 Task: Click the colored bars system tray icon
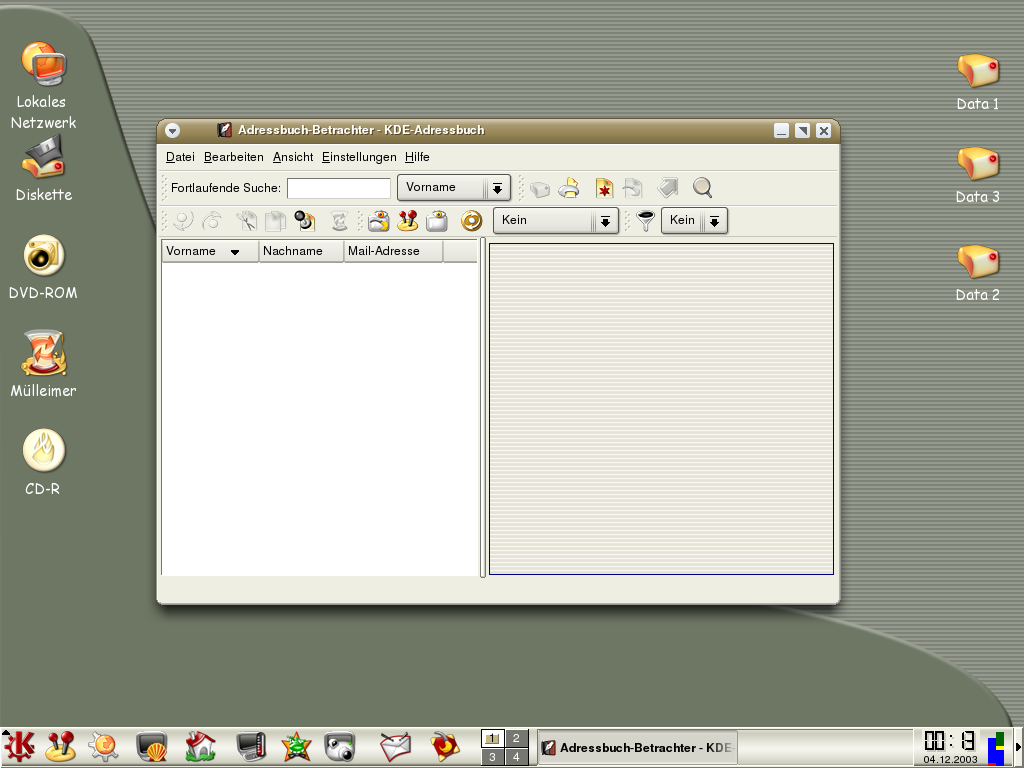pyautogui.click(x=996, y=748)
